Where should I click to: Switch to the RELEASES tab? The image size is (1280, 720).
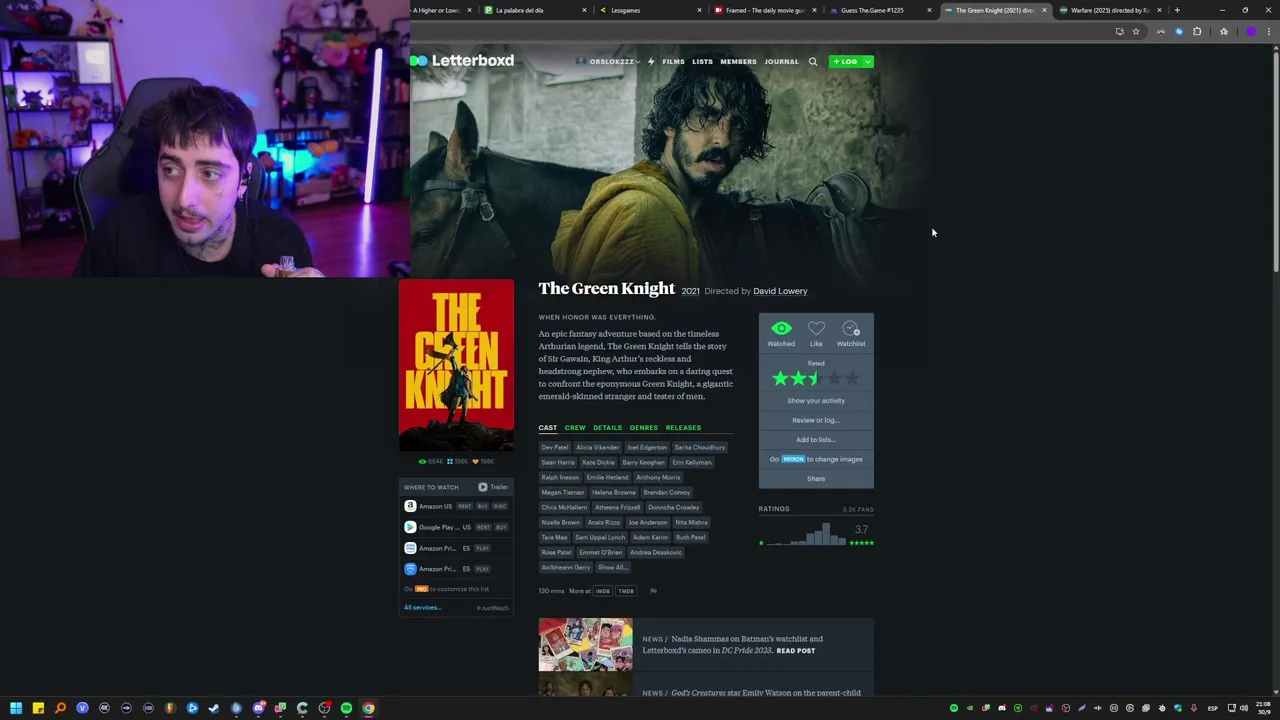[x=683, y=428]
